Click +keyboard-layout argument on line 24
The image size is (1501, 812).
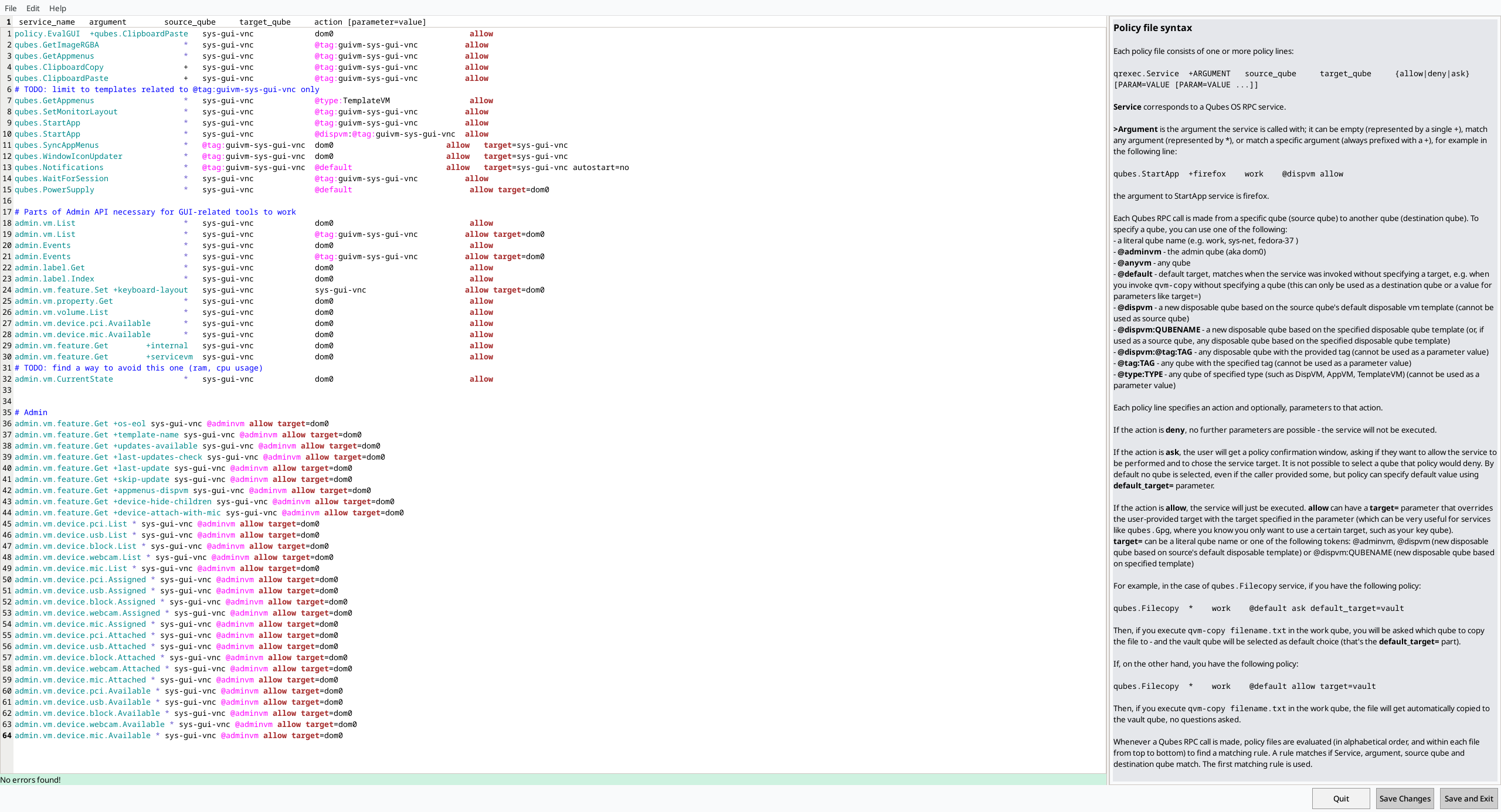(x=150, y=290)
